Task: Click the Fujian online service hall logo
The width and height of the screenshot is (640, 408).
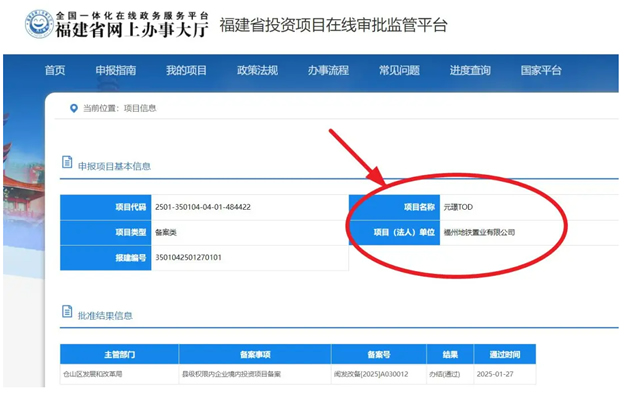Action: pos(39,24)
